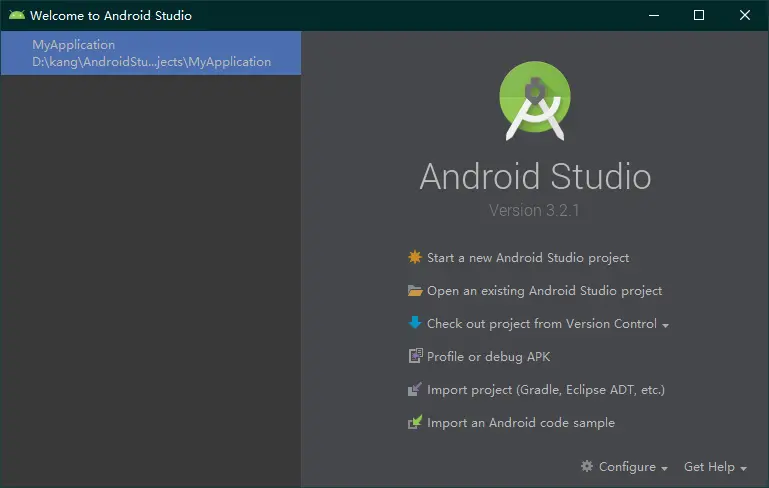Screen dimensions: 769x488
Task: Open an existing Android Studio project
Action: 544,291
